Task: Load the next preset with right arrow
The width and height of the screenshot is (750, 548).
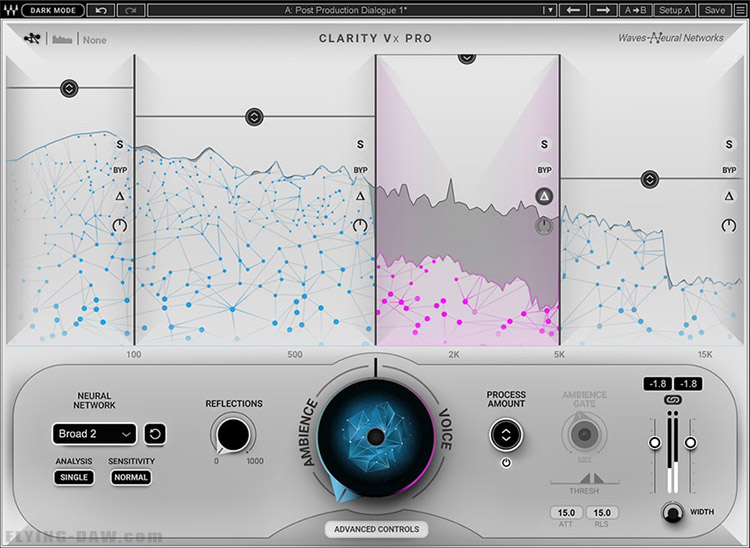Action: [x=603, y=10]
